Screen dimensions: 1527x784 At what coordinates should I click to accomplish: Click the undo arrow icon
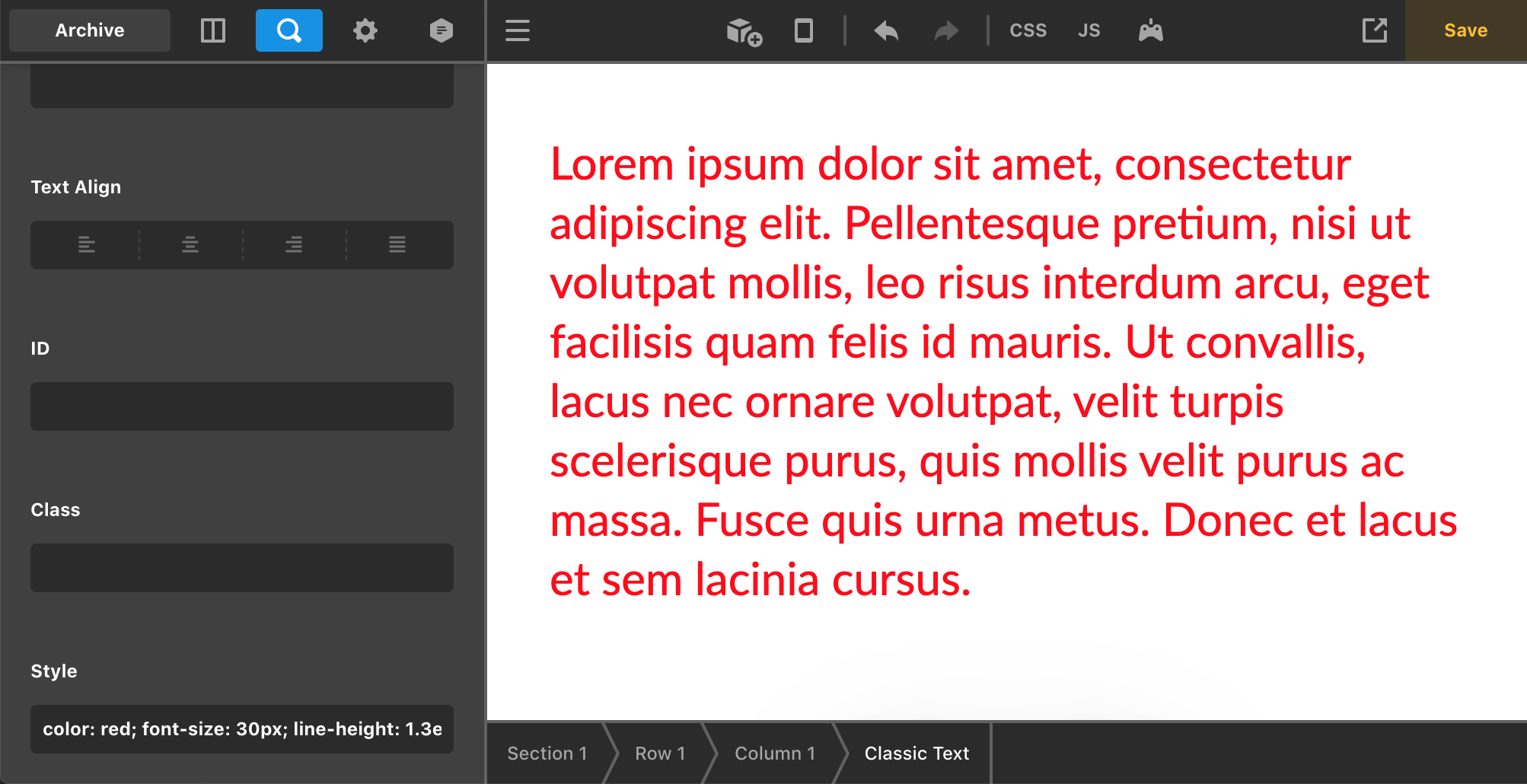pyautogui.click(x=886, y=30)
